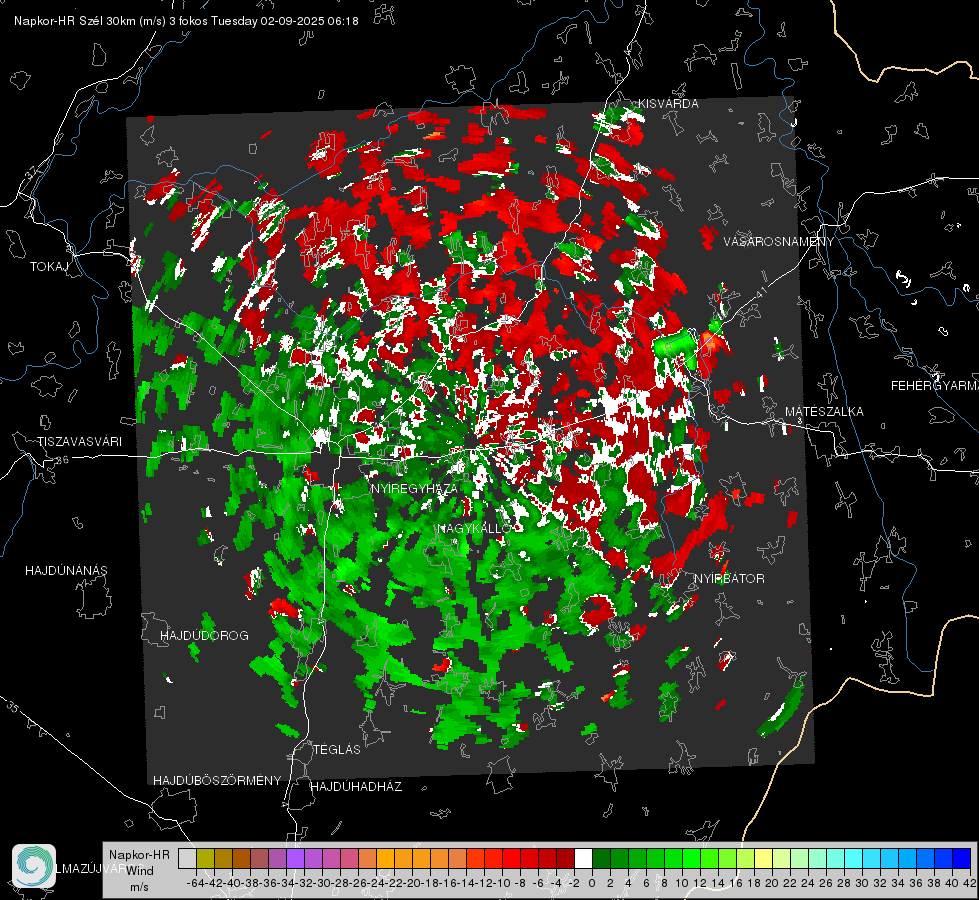Select the light grey first legend swatch
Viewport: 979px width, 900px height.
point(187,858)
